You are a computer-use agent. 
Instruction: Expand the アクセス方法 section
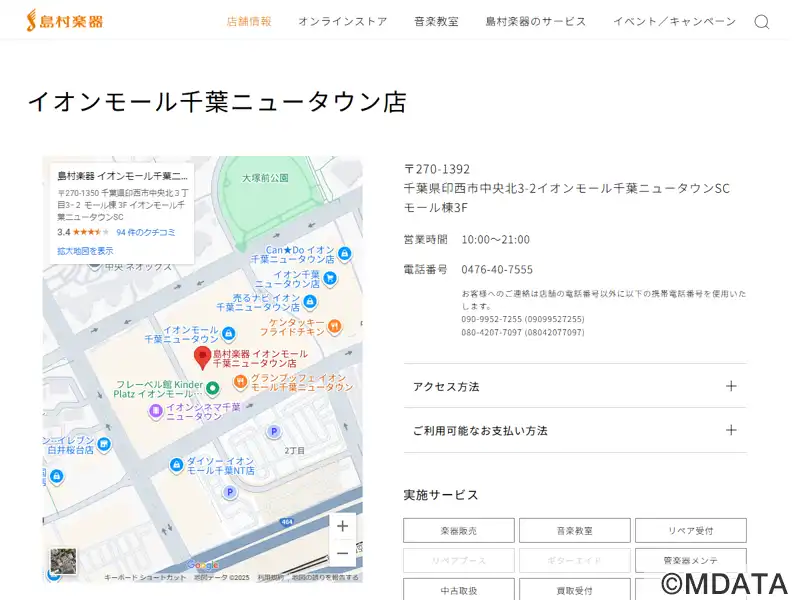[x=575, y=386]
